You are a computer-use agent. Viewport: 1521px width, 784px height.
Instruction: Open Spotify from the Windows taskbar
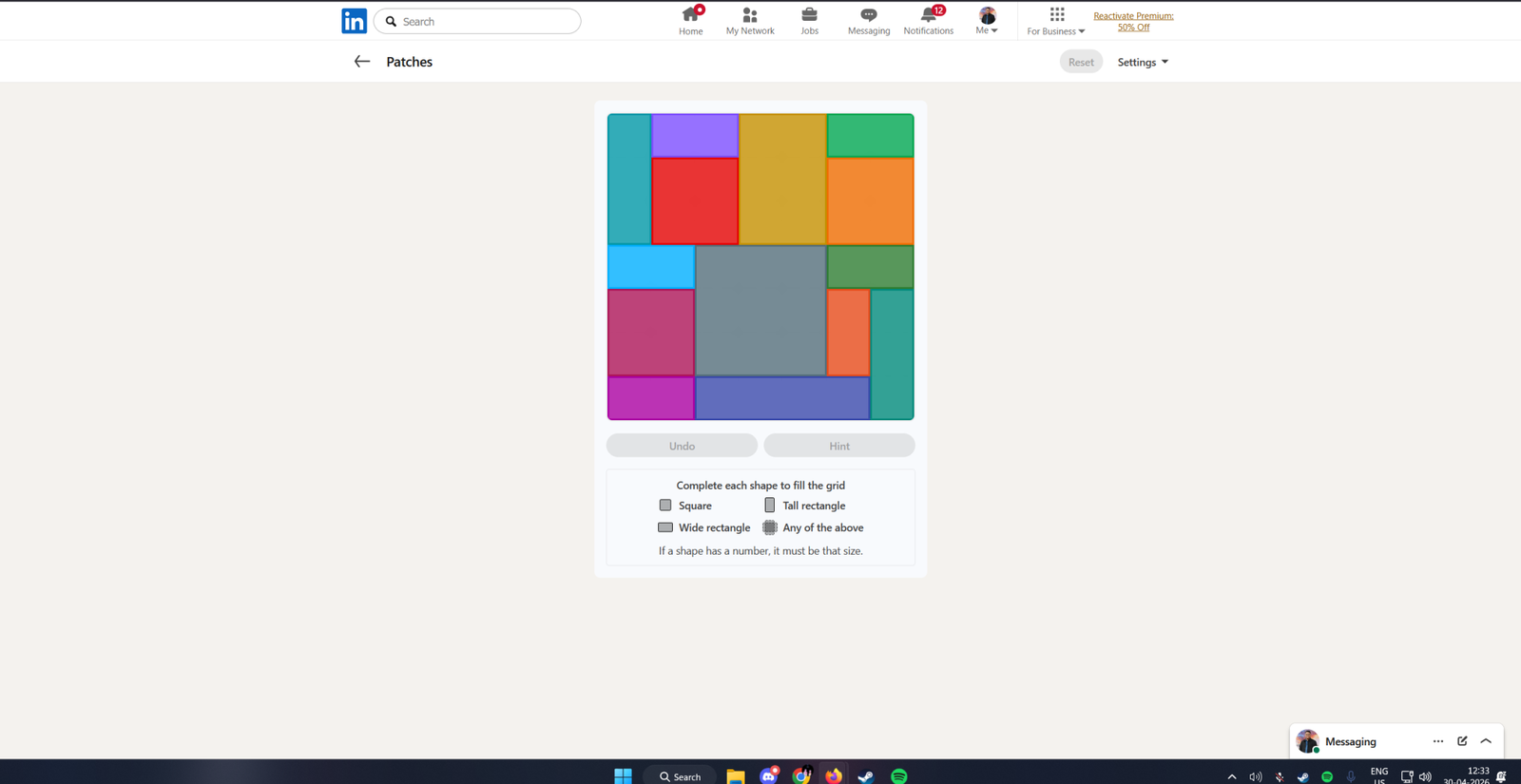(898, 775)
